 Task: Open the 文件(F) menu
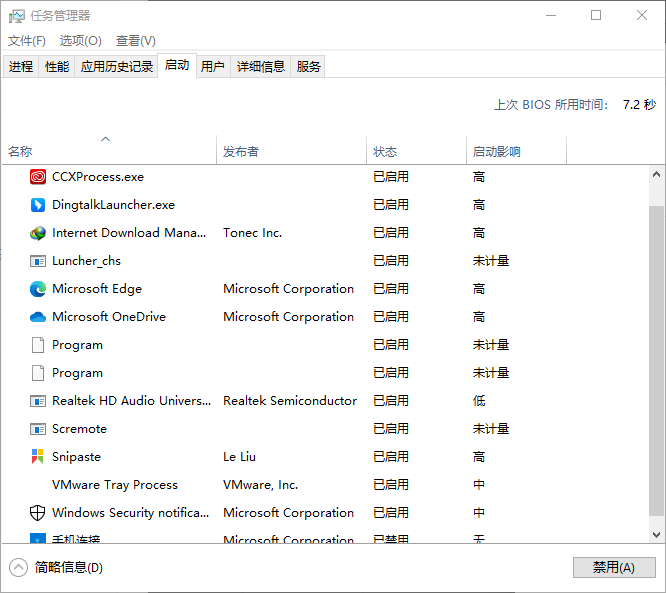pos(27,41)
